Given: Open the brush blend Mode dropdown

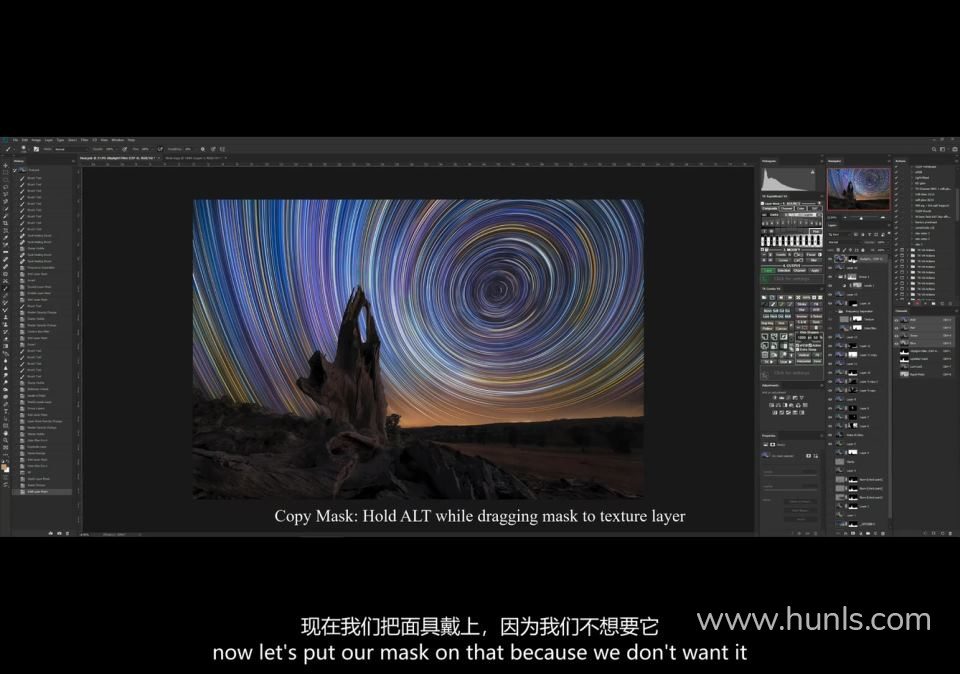Looking at the screenshot, I should (70, 149).
